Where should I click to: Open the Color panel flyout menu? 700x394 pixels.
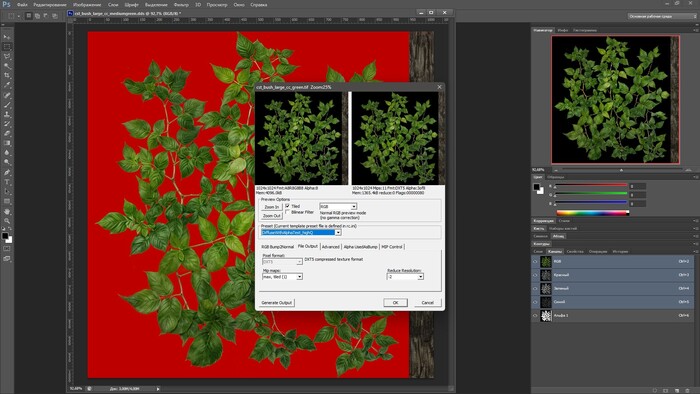pos(696,177)
